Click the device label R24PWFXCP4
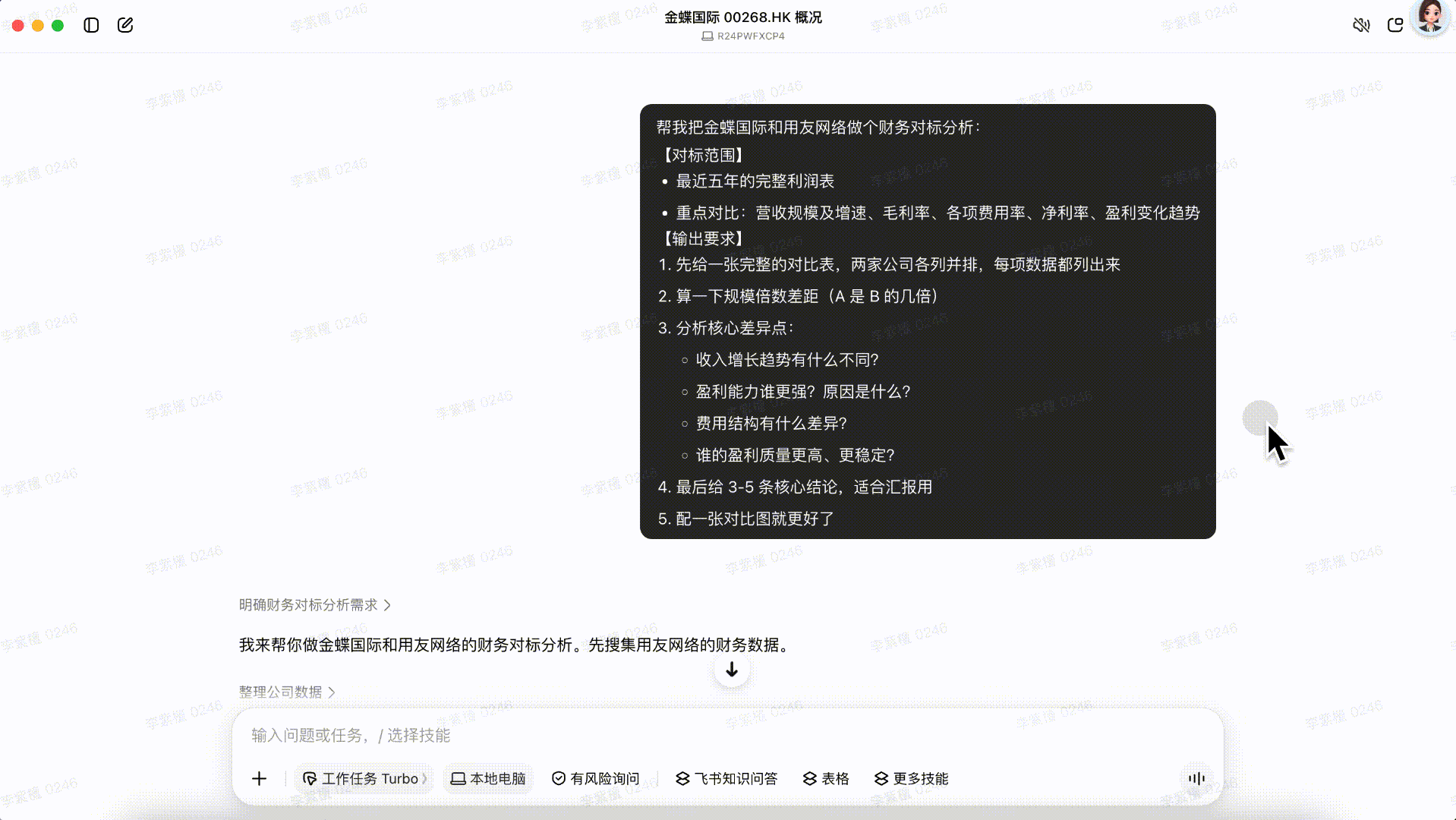 coord(751,36)
